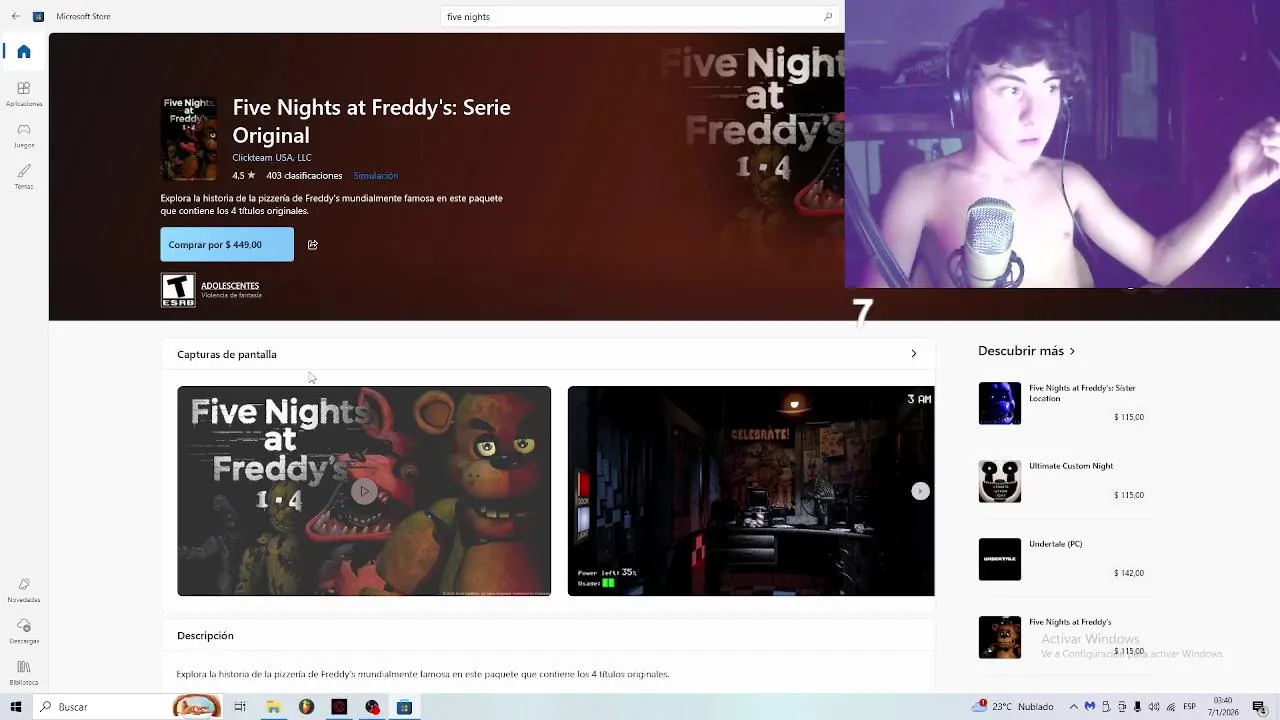Viewport: 1280px width, 720px height.
Task: Play the trailer video thumbnail
Action: 364,491
